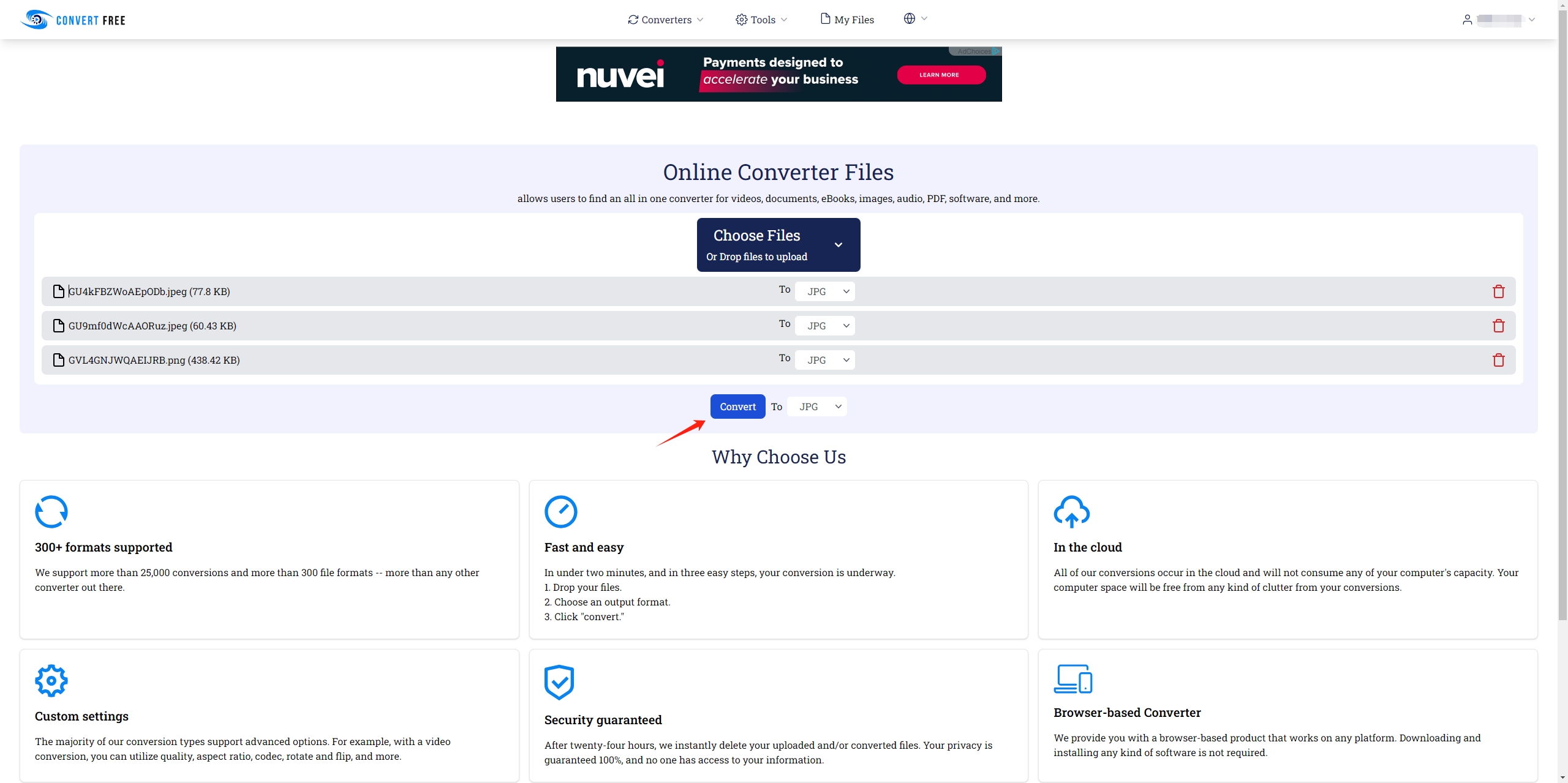Click the Tools gear icon
1568x783 pixels.
[740, 19]
